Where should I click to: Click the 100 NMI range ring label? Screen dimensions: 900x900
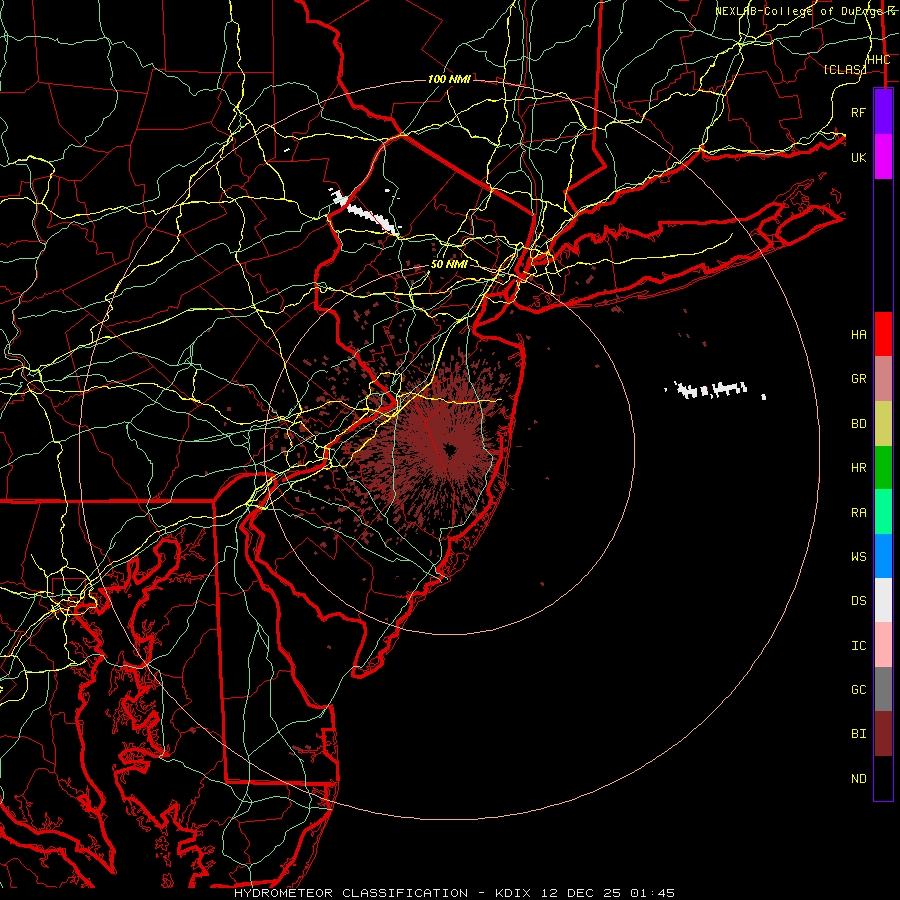[449, 79]
